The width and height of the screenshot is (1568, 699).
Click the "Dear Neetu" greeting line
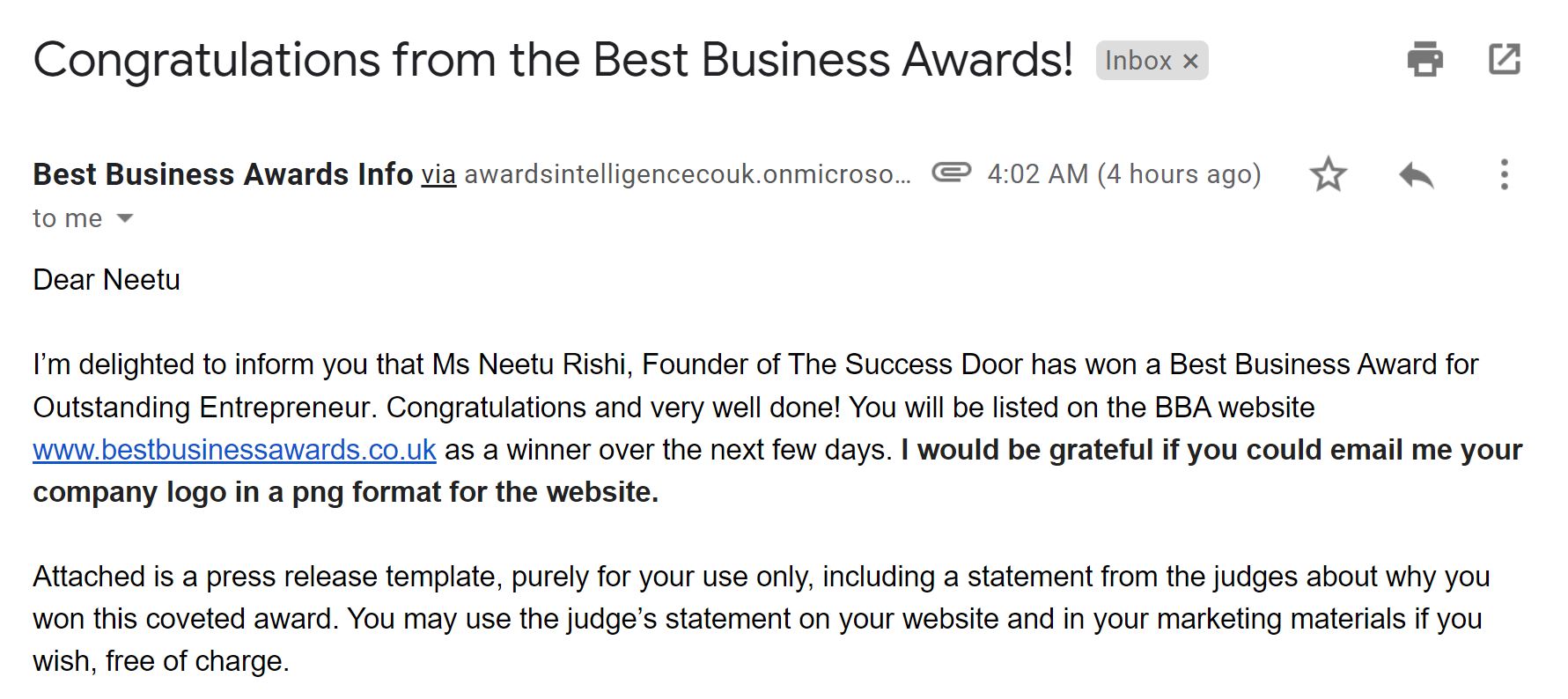coord(107,280)
